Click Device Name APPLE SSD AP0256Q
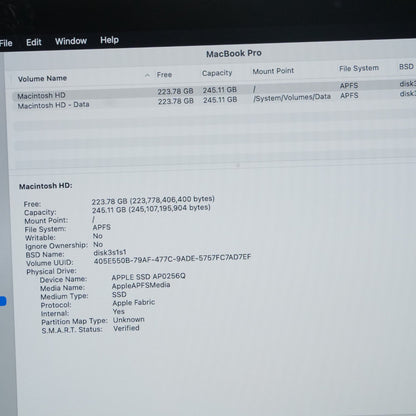 pyautogui.click(x=148, y=277)
